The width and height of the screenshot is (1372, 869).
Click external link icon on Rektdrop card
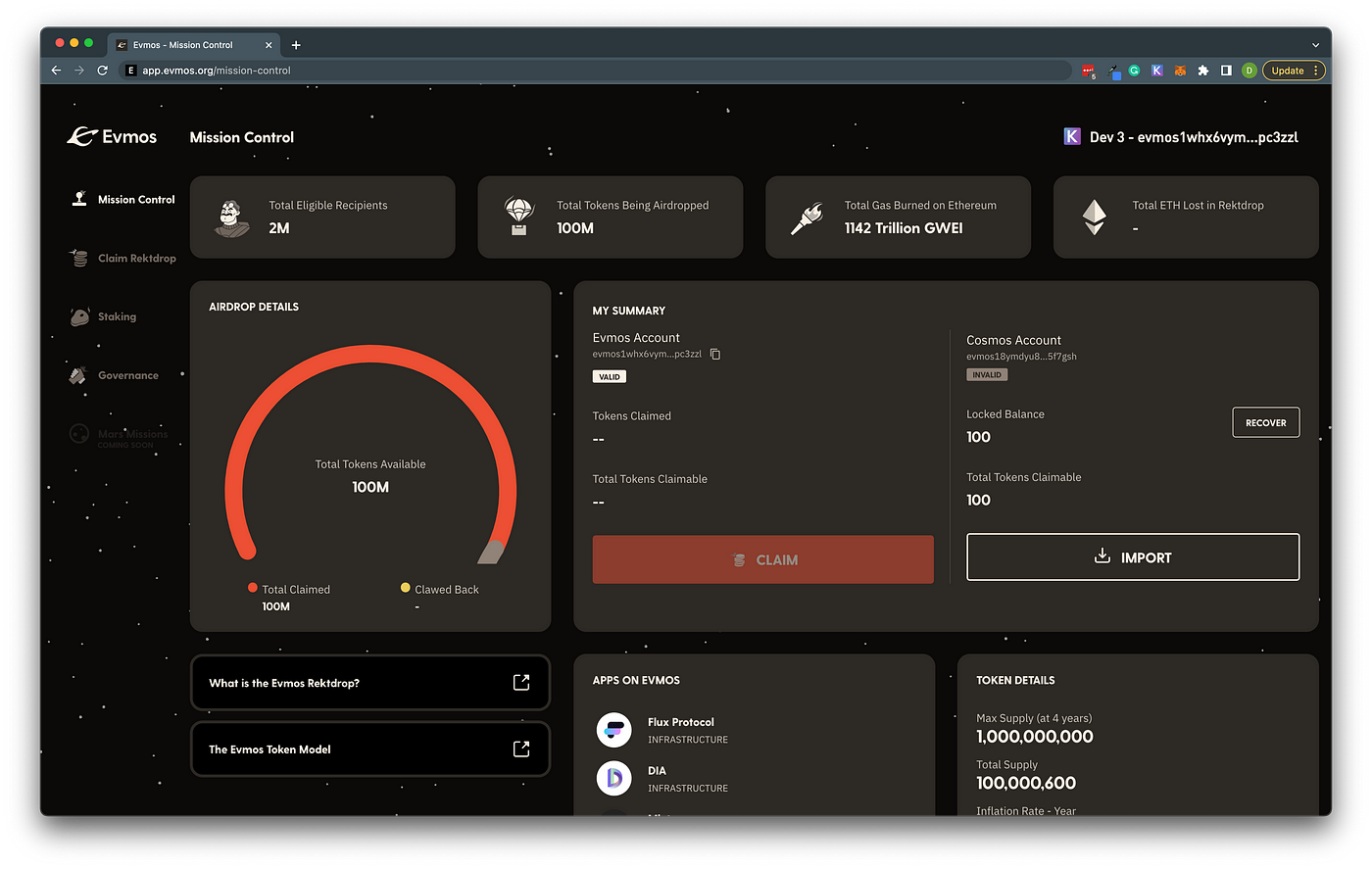click(x=521, y=683)
